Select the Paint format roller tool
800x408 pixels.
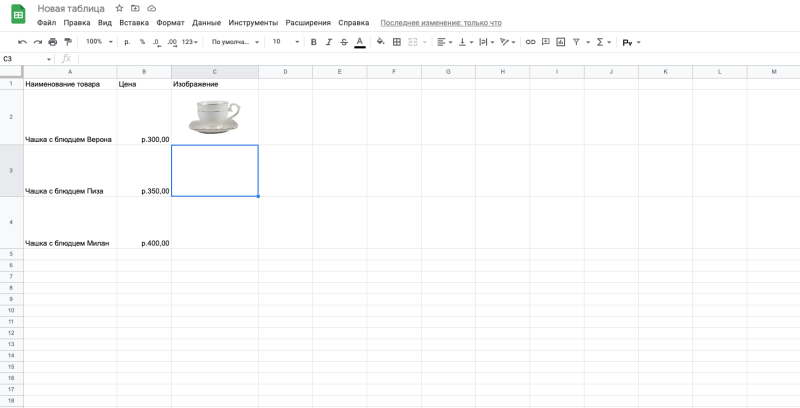68,42
